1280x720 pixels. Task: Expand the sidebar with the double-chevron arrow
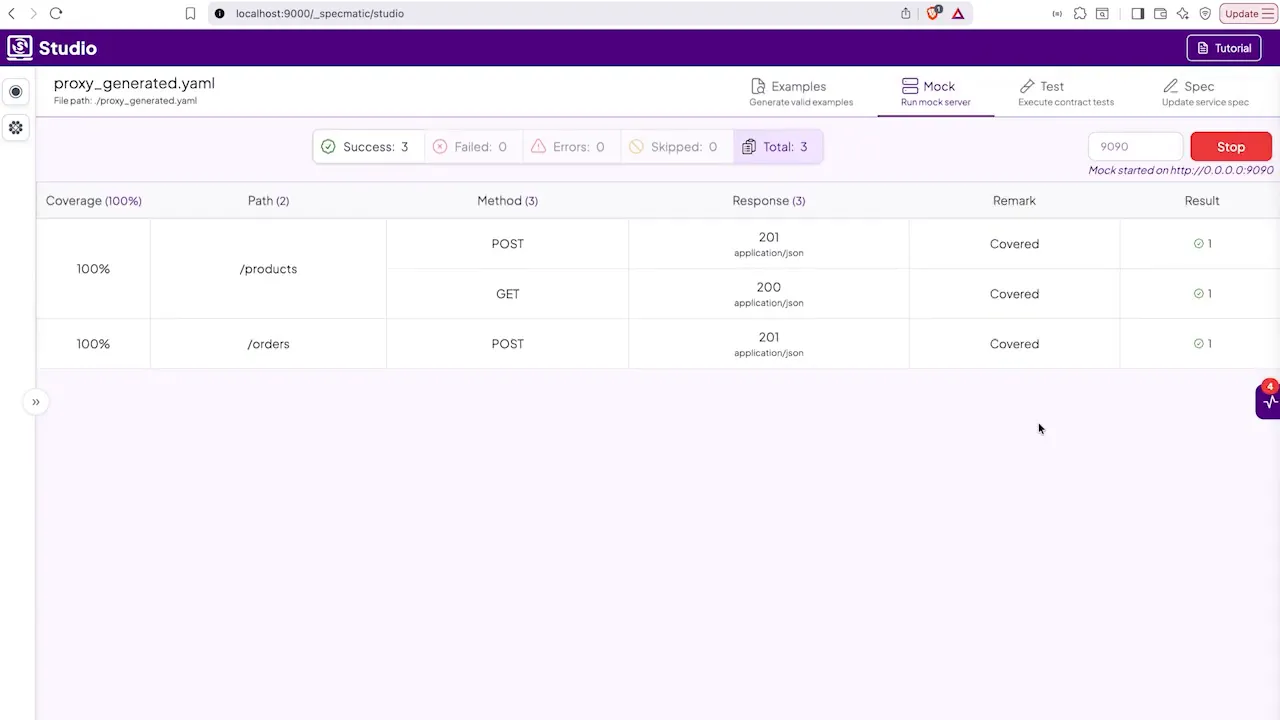coord(35,401)
